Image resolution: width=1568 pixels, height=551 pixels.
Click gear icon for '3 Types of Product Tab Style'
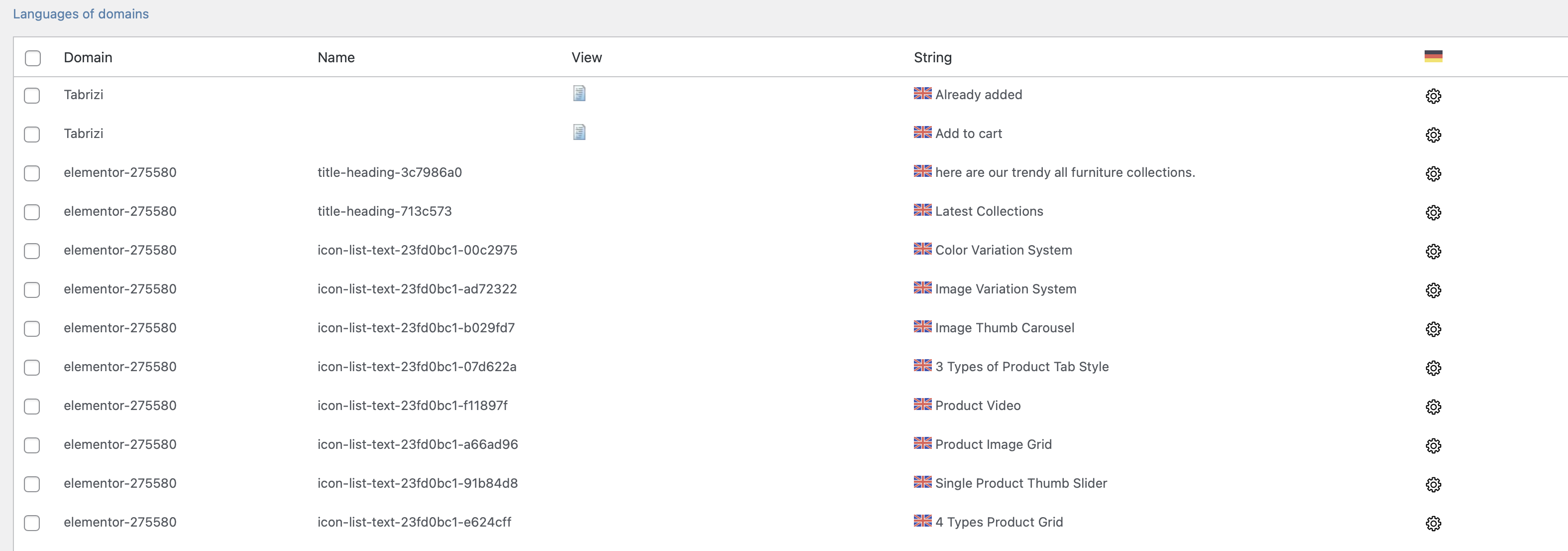coord(1433,368)
